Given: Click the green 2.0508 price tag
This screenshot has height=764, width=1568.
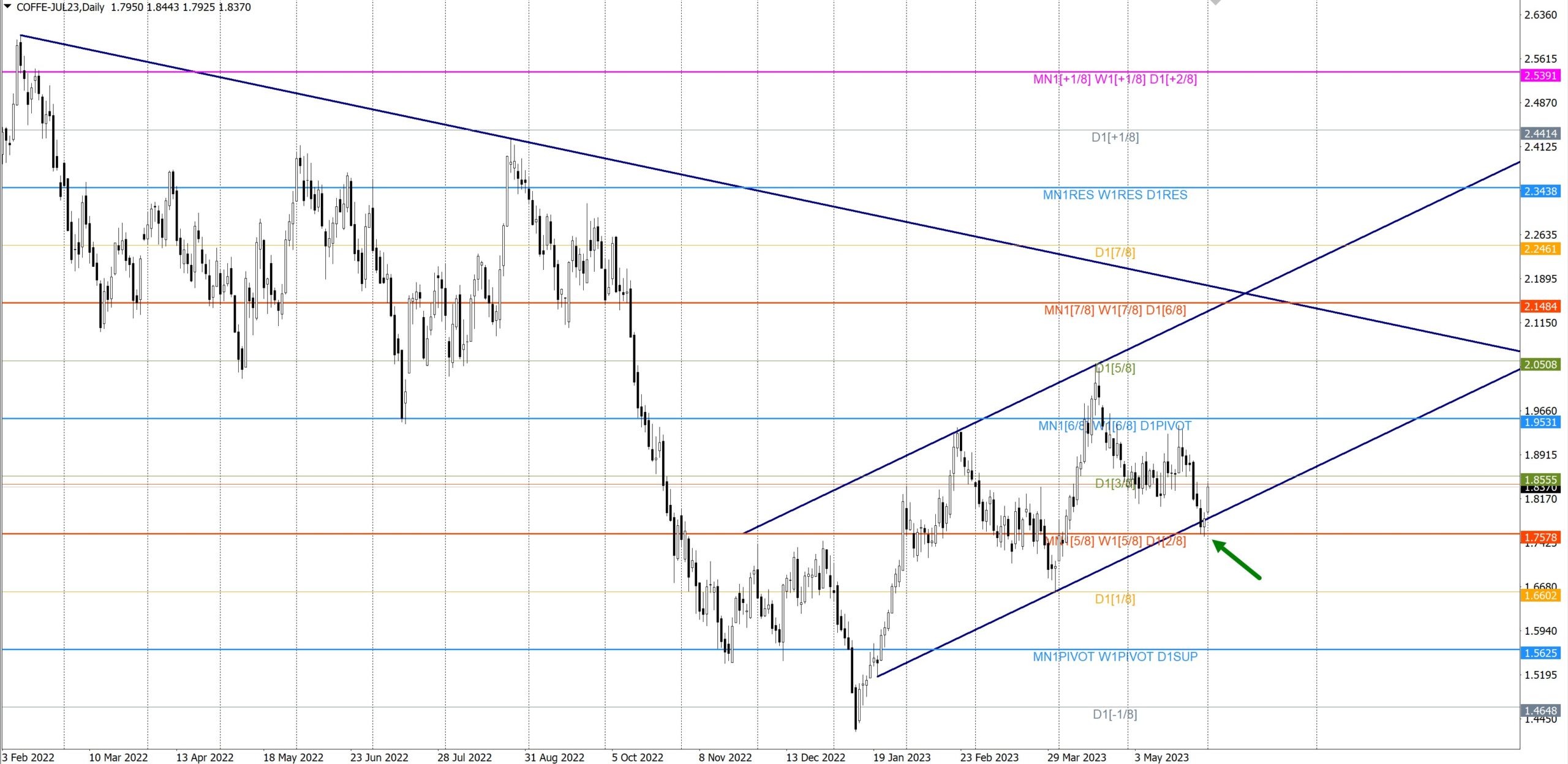Looking at the screenshot, I should pyautogui.click(x=1540, y=364).
